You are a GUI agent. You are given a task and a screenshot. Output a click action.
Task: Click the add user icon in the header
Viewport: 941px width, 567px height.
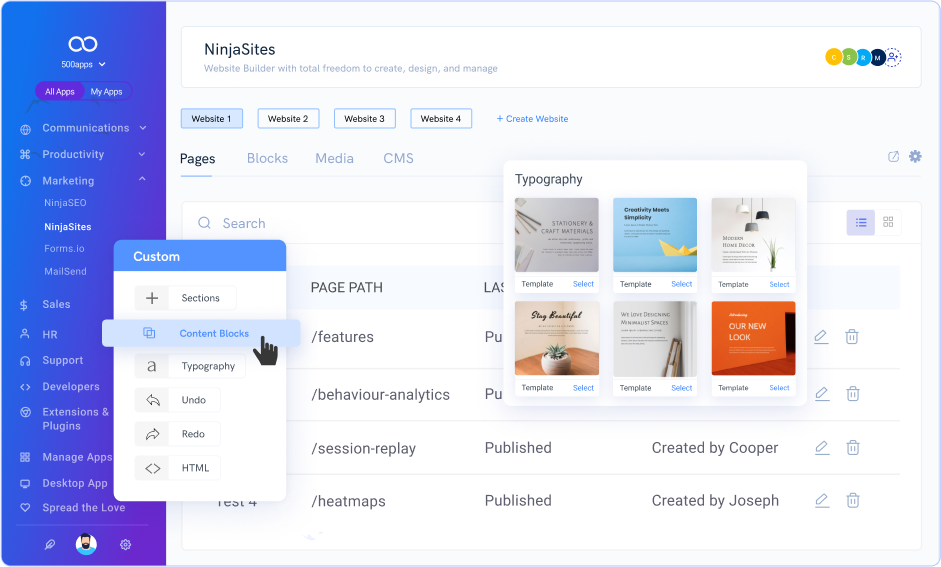click(893, 57)
